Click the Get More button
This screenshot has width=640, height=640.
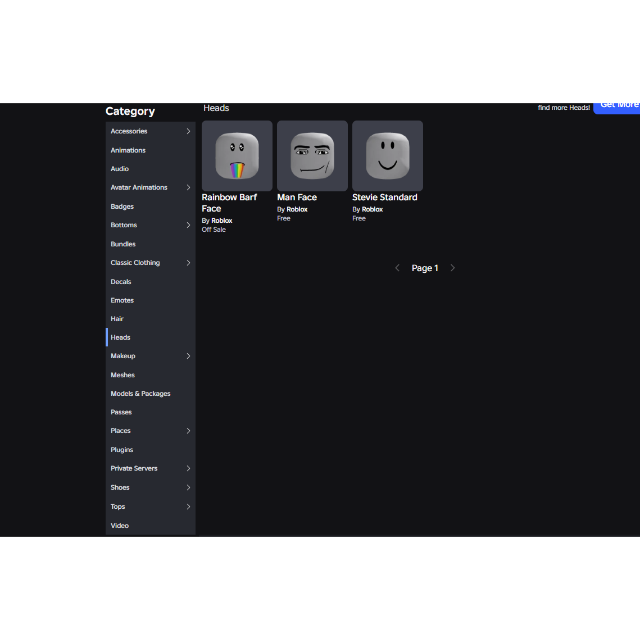coord(617,107)
